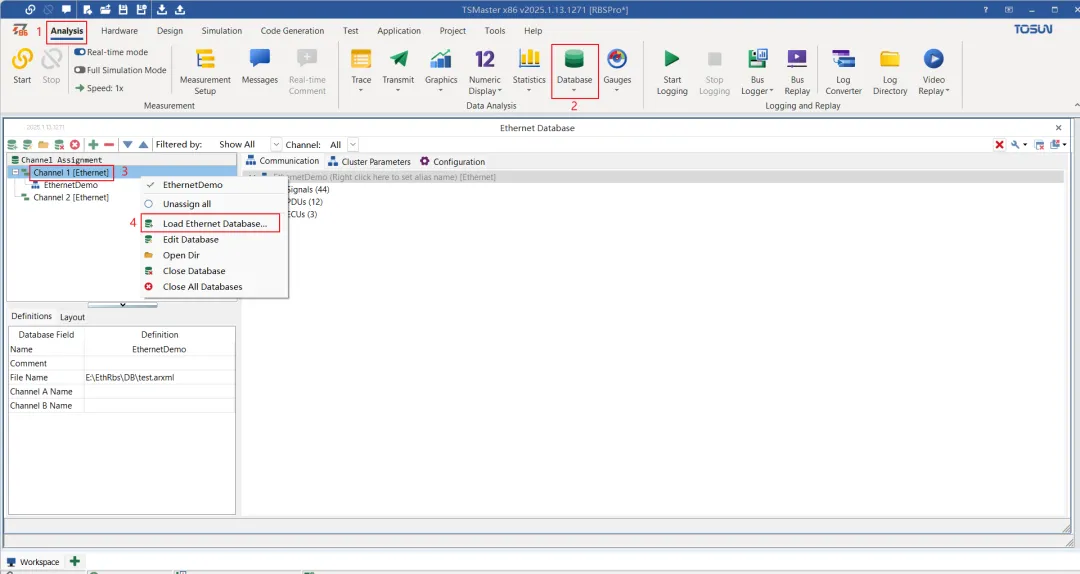Choose Load Ethernet Database from context menu
Viewport: 1080px width, 574px height.
(x=214, y=223)
